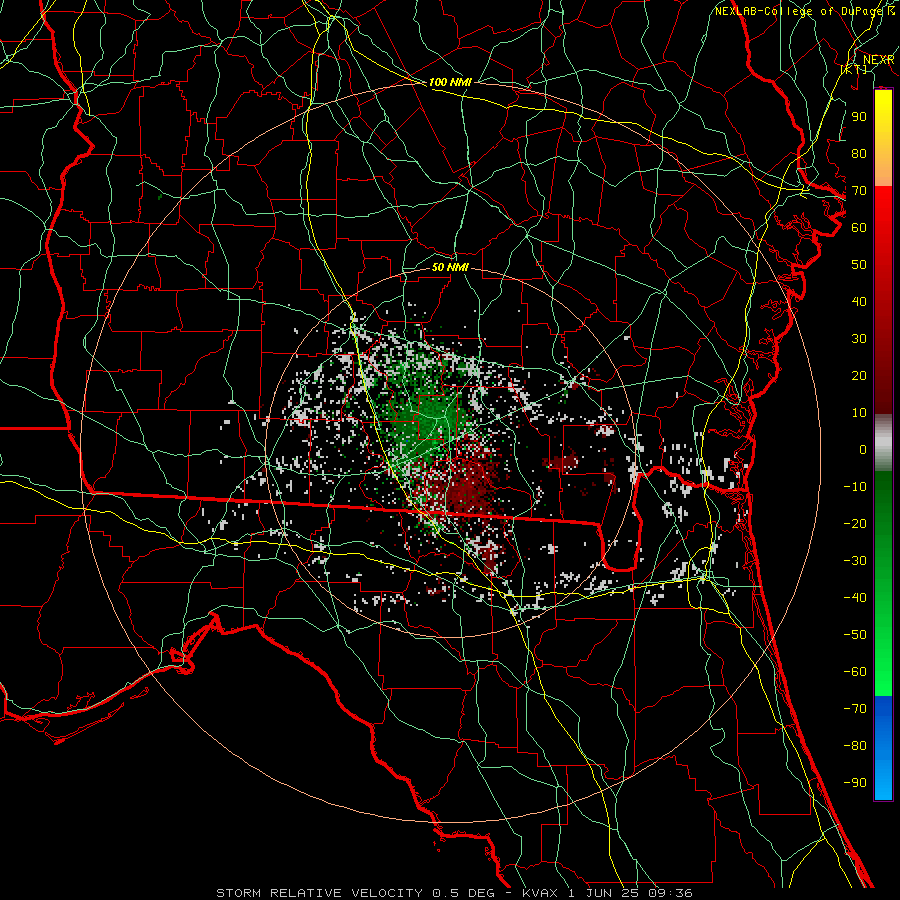
Task: Click the -90 knot scale label
Action: (855, 783)
